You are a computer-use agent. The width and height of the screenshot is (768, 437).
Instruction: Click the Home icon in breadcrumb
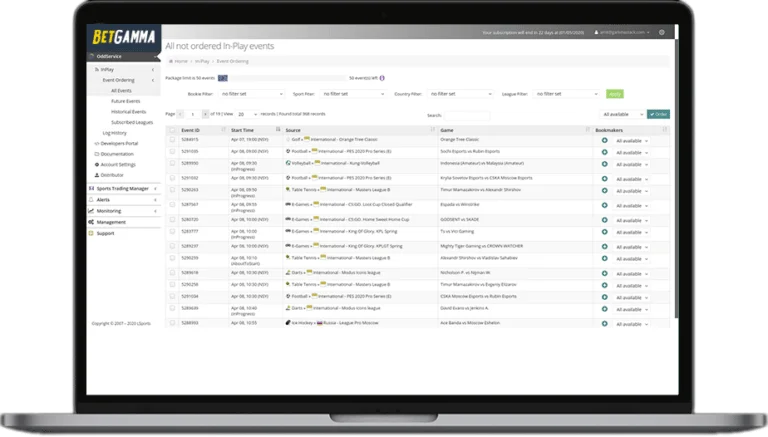171,61
